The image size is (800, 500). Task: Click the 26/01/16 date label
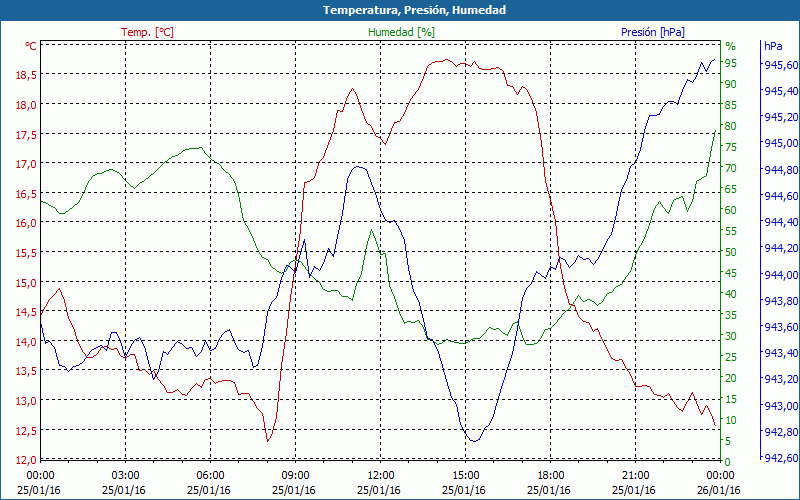(719, 490)
